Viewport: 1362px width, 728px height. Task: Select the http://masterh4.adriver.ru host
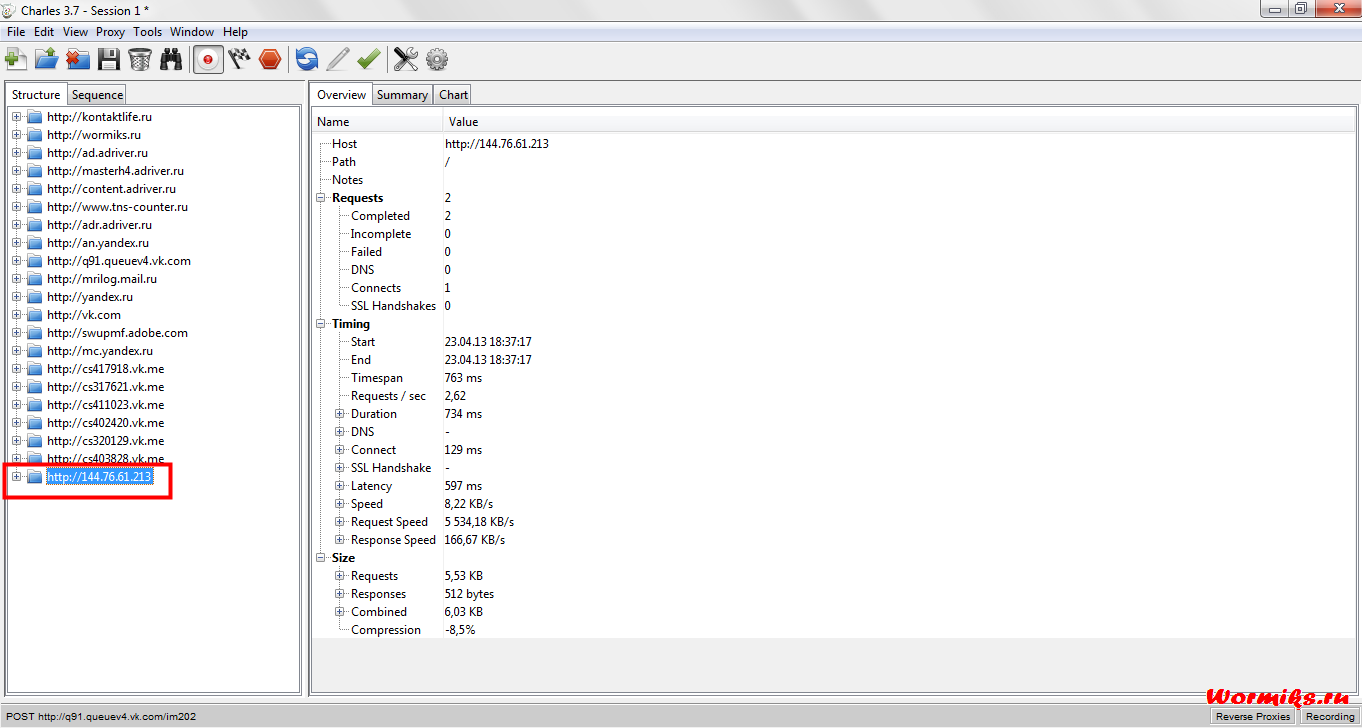pyautogui.click(x=115, y=171)
